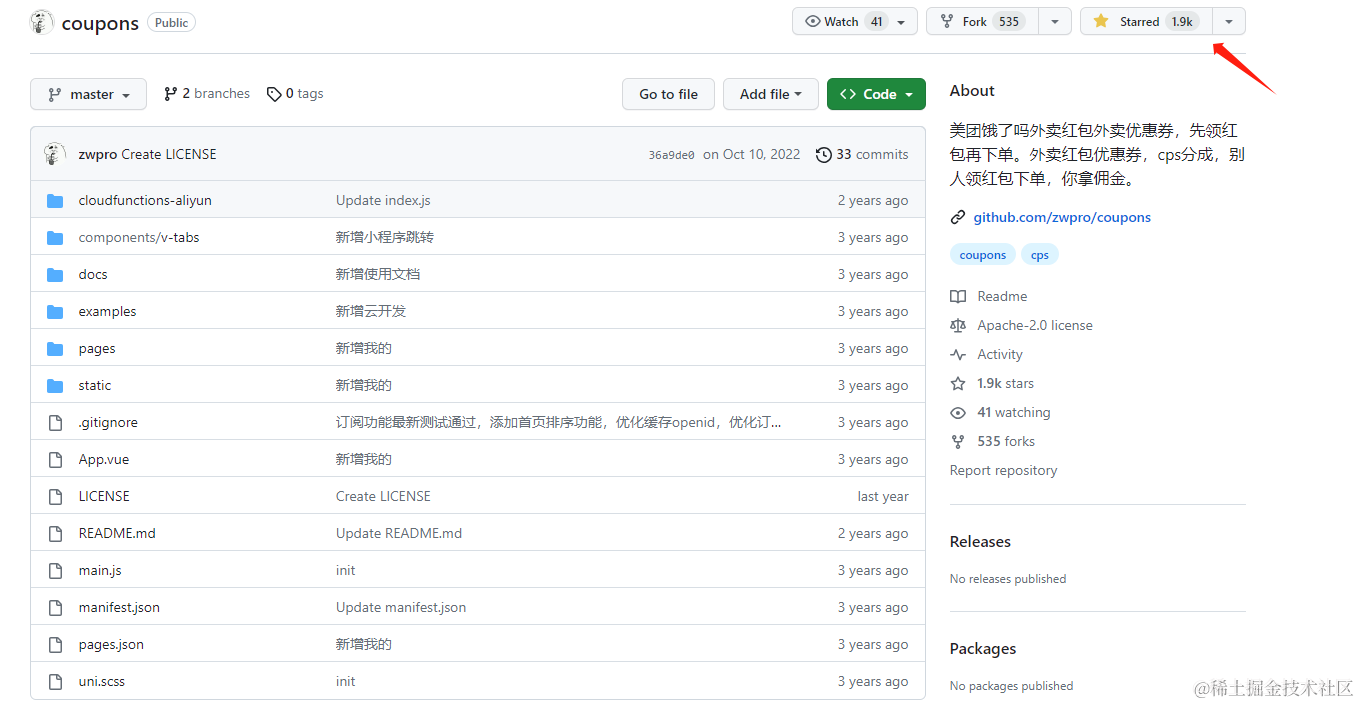Toggle Watch notifications for the repository
1360x705 pixels.
pyautogui.click(x=854, y=21)
